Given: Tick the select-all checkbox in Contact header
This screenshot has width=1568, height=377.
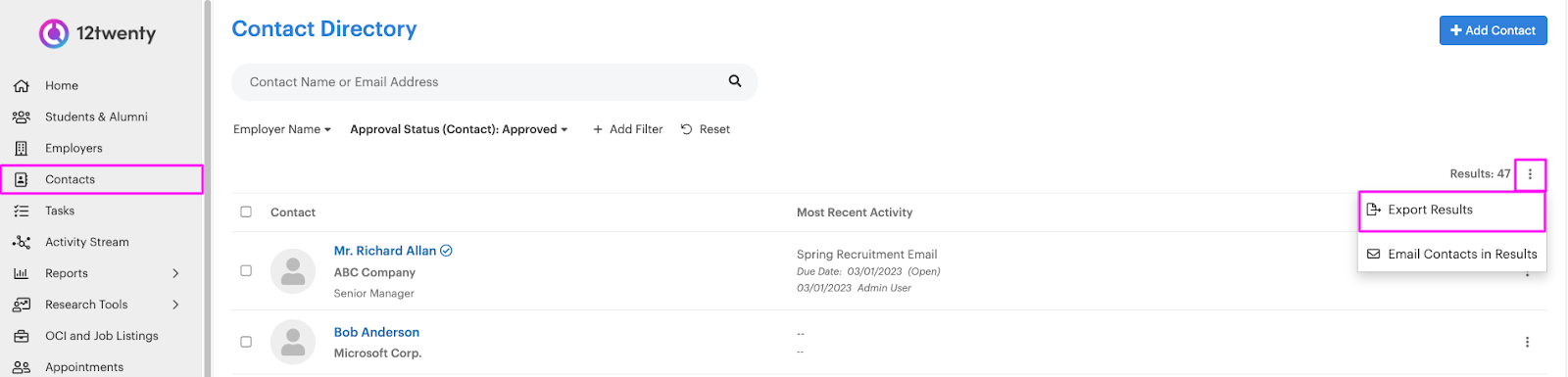Looking at the screenshot, I should (x=246, y=212).
